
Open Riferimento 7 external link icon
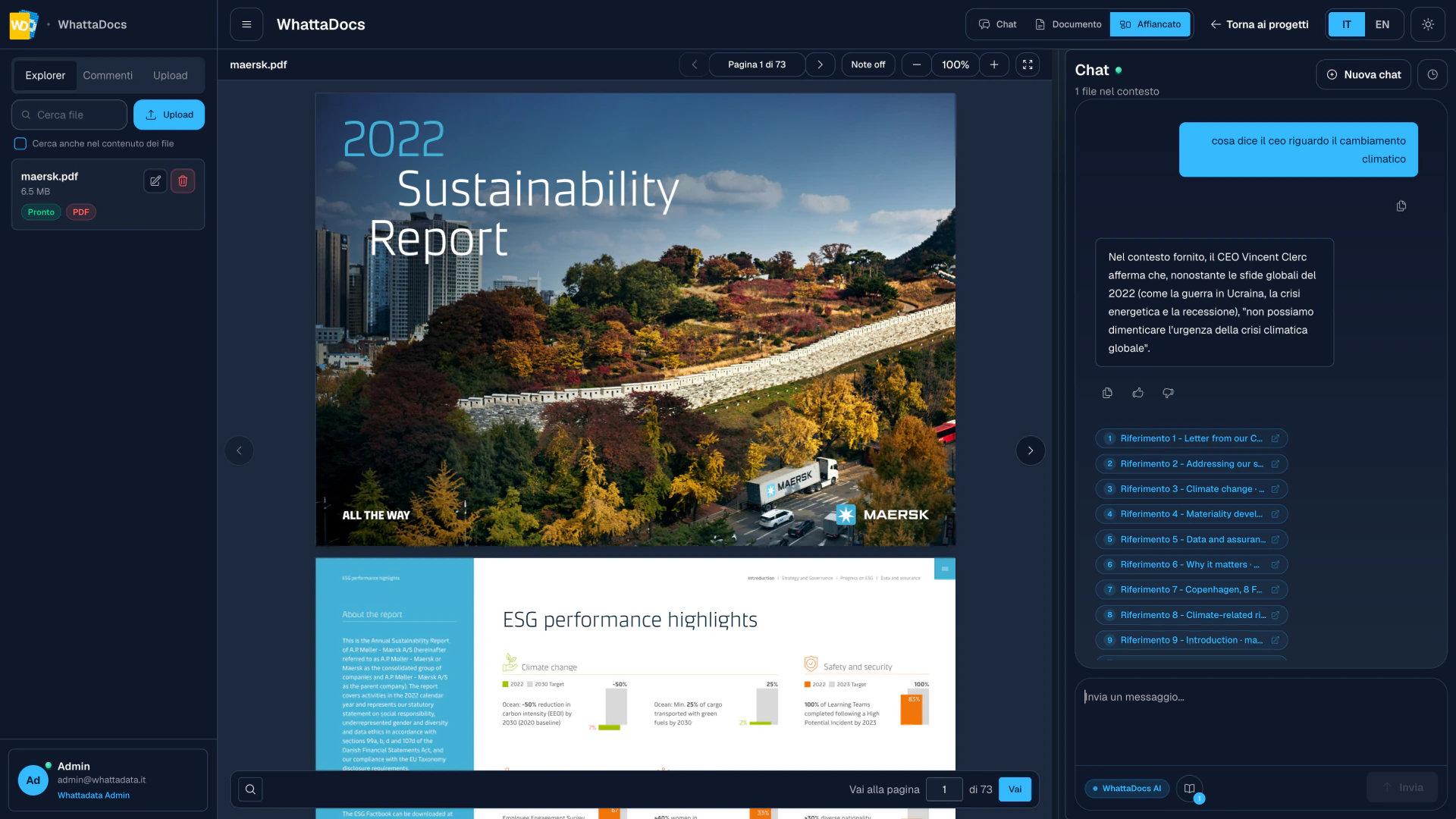click(x=1276, y=590)
